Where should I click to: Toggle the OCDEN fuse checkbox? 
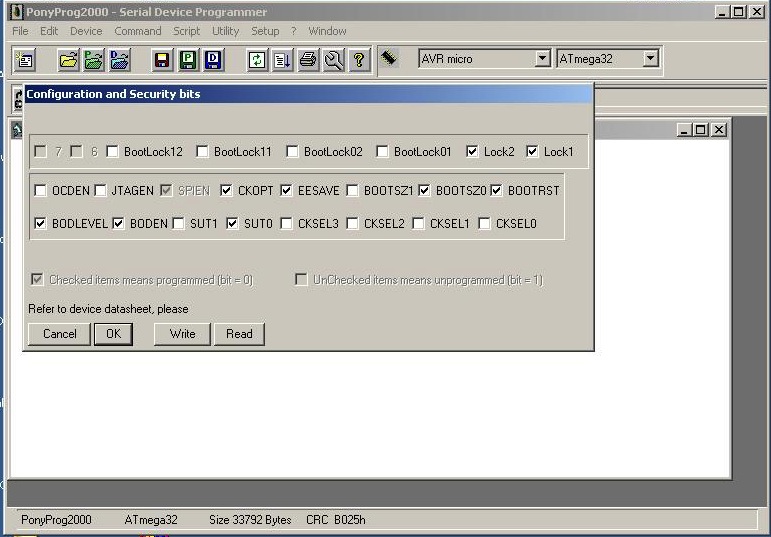coord(40,190)
